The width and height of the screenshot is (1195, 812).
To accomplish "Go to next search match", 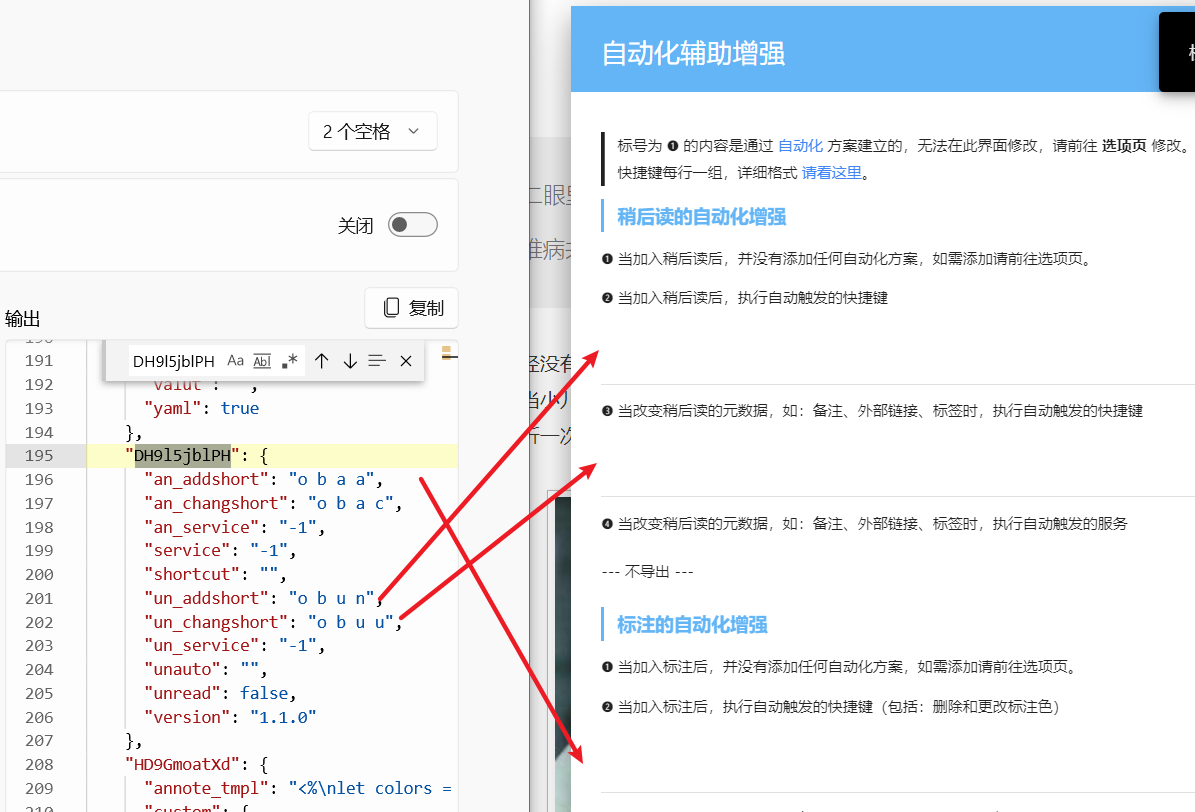I will click(349, 360).
